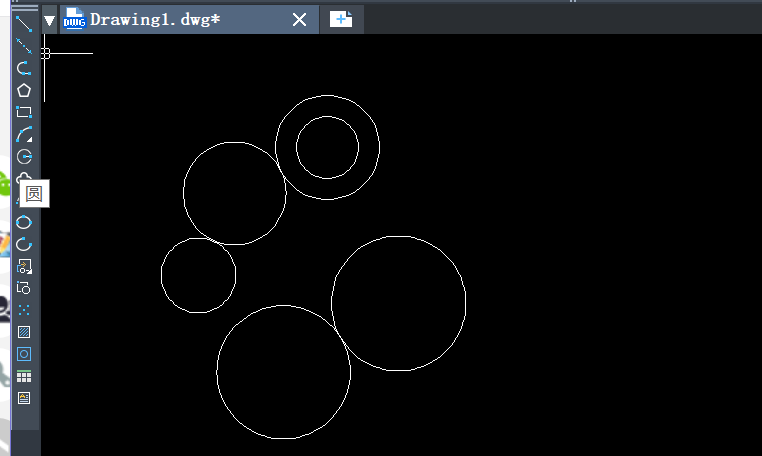
Task: Select the Arc tool
Action: [24, 134]
